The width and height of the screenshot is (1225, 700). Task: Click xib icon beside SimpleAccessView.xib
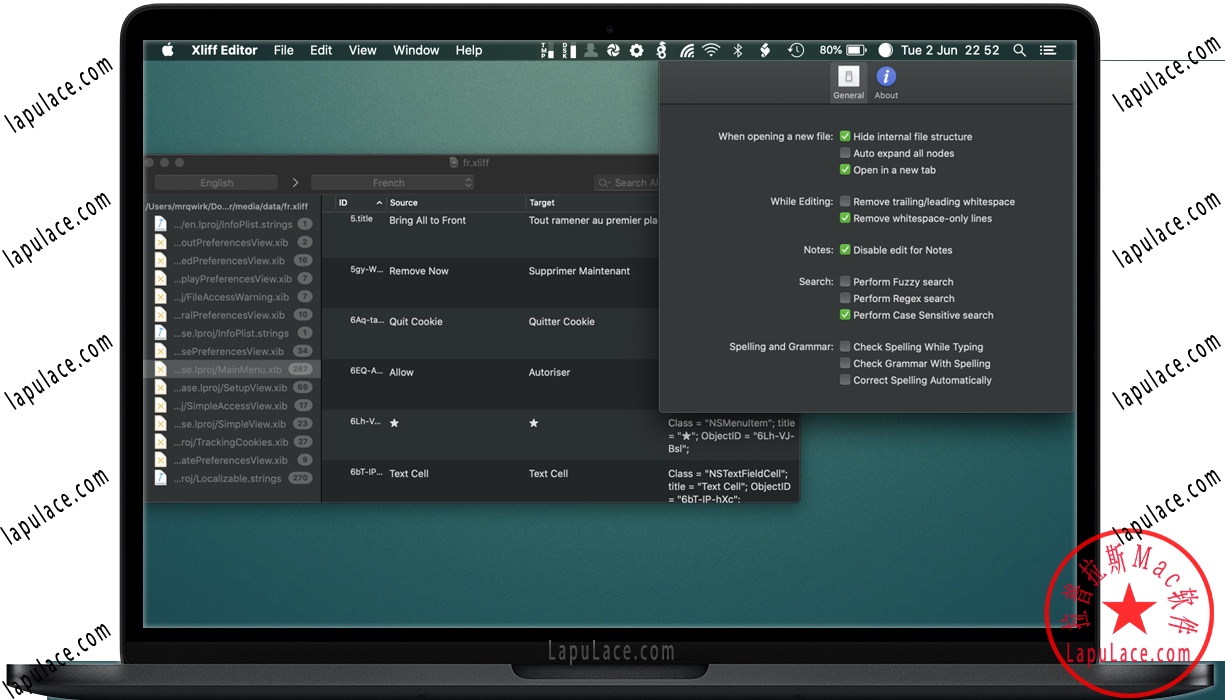(x=160, y=406)
